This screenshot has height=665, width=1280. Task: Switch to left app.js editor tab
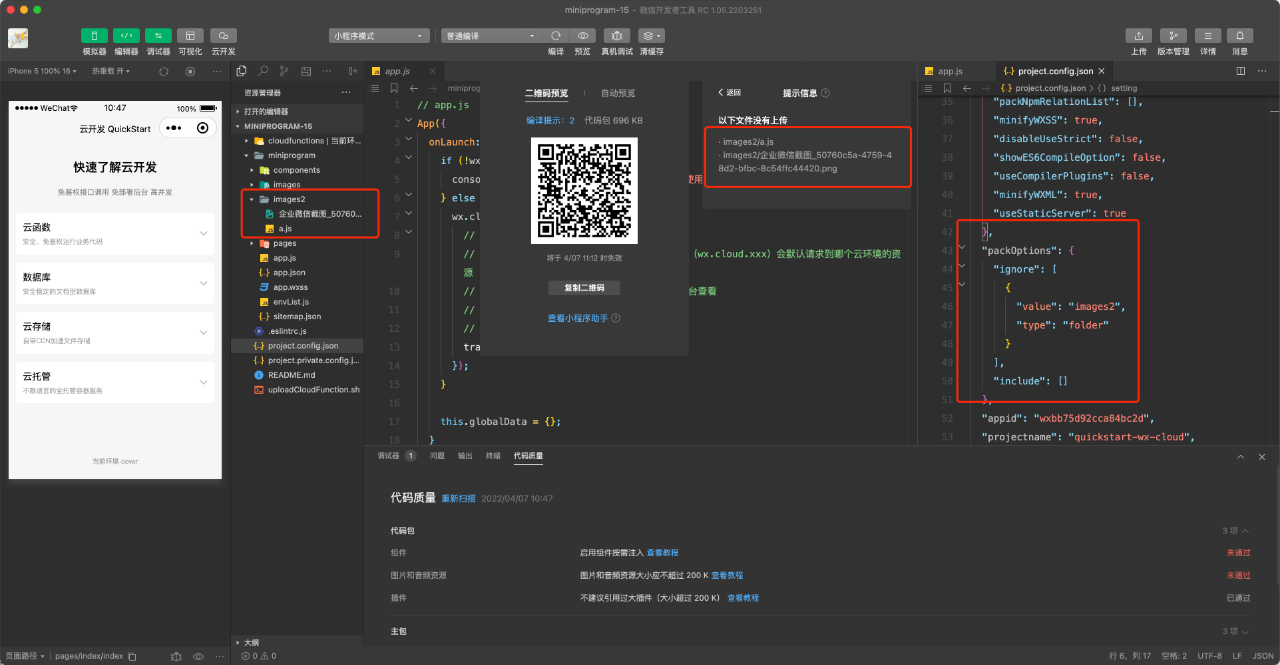pos(398,71)
